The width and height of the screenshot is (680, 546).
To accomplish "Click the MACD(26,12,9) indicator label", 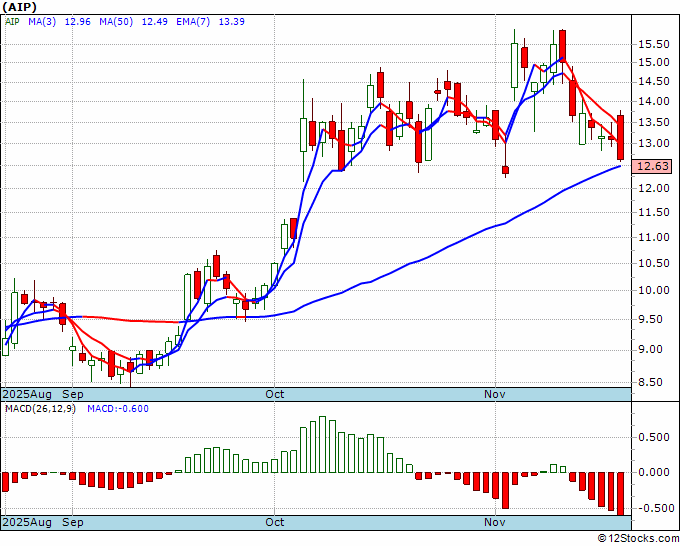I will click(x=40, y=409).
